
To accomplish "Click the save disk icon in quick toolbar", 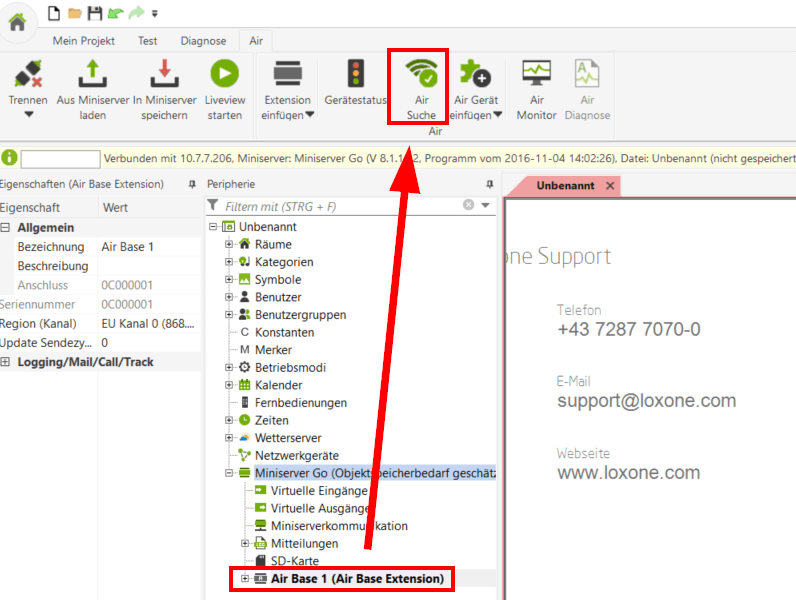I will pyautogui.click(x=94, y=13).
